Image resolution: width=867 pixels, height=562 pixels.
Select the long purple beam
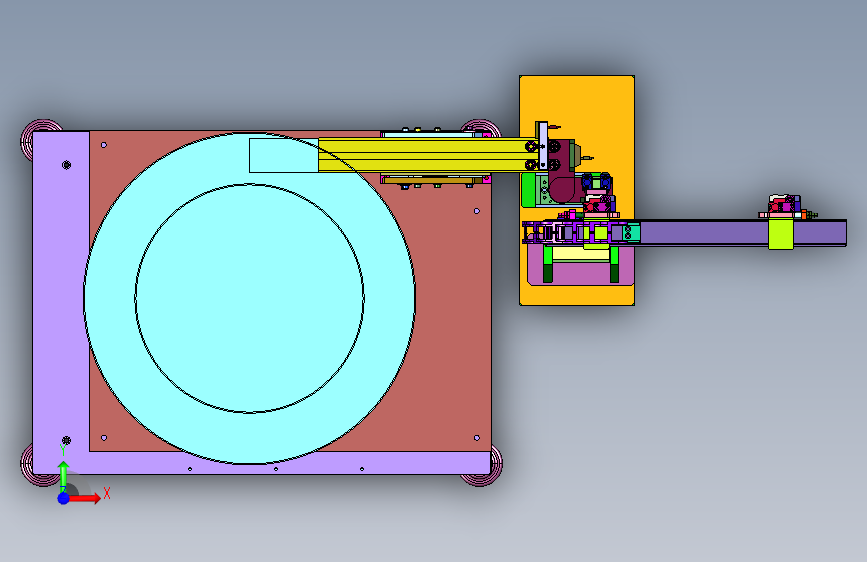click(x=702, y=233)
